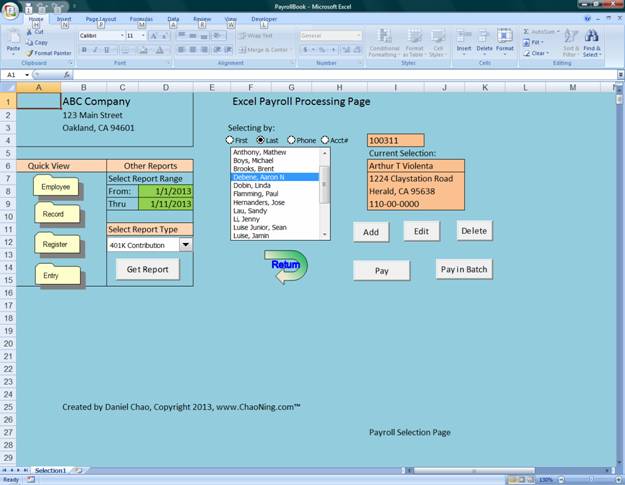
Task: Open the Register folder icon
Action: (x=56, y=243)
